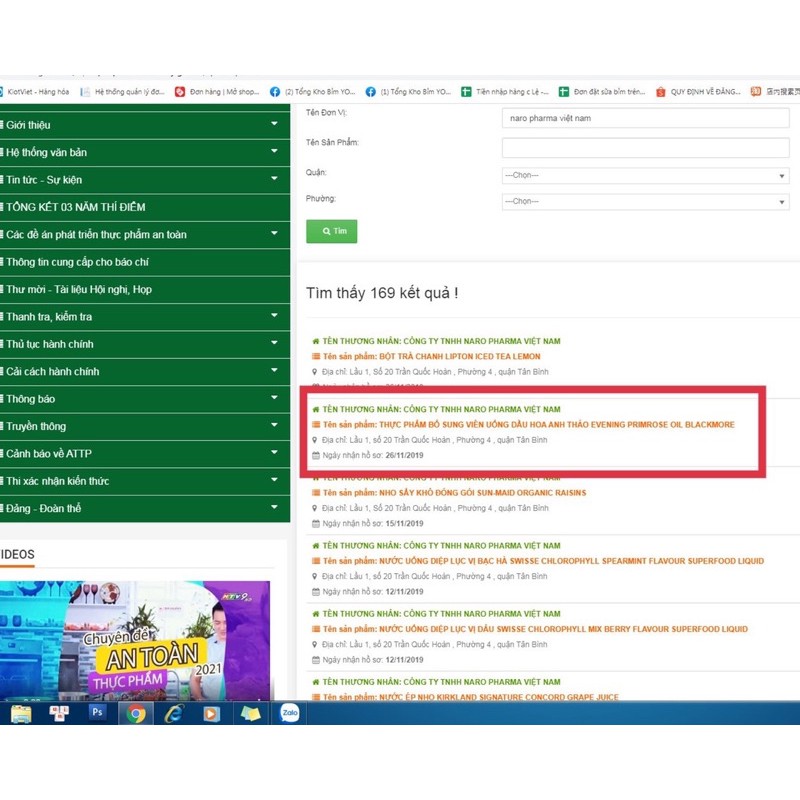The width and height of the screenshot is (800, 800).
Task: Expand the 'Giới thiệu' sidebar menu
Action: pyautogui.click(x=142, y=125)
